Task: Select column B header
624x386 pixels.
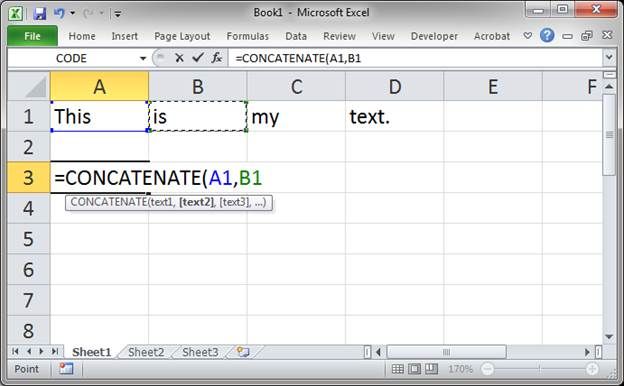Action: coord(198,86)
